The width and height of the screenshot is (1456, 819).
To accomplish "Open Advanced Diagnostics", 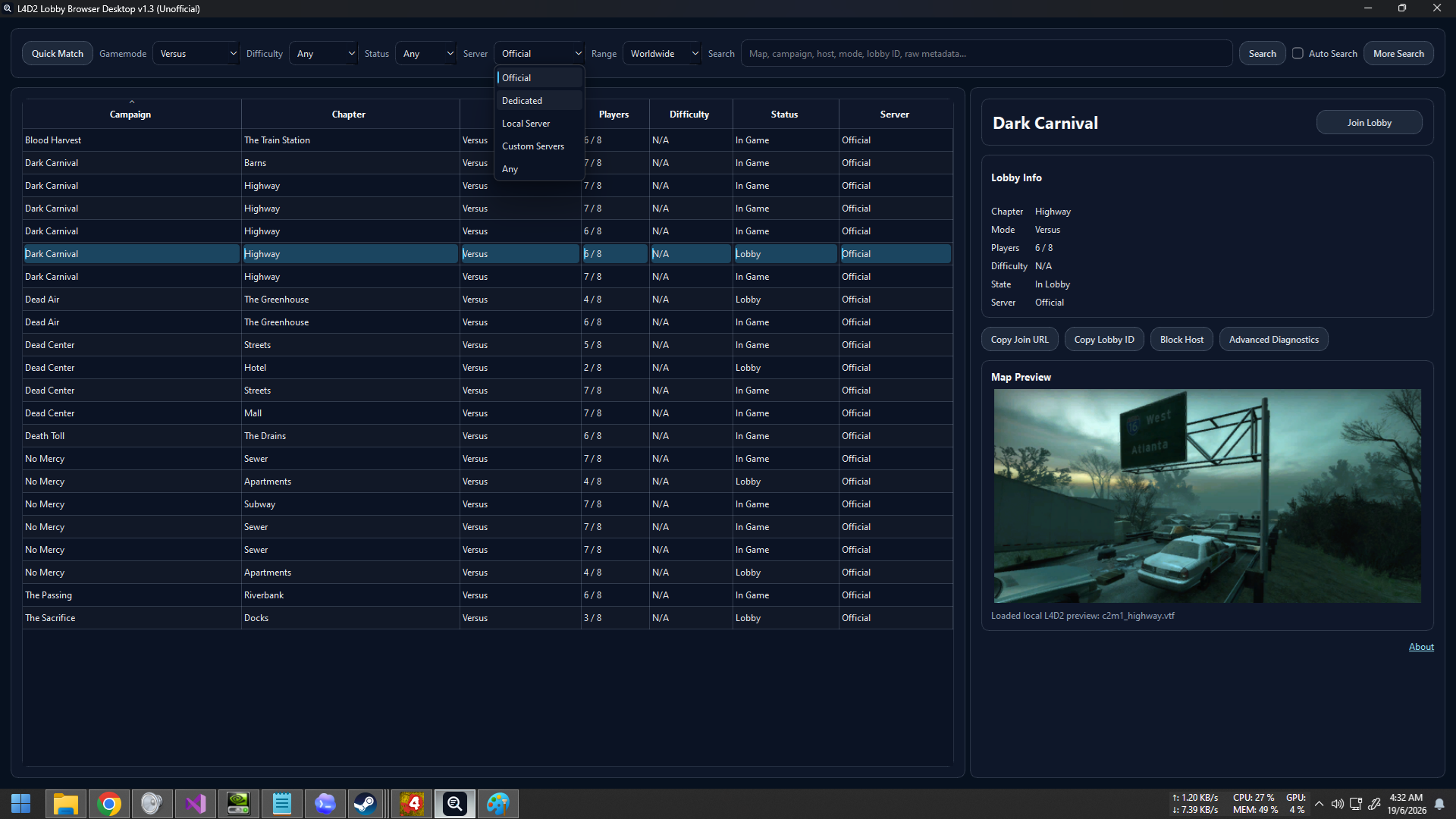I will pyautogui.click(x=1273, y=339).
